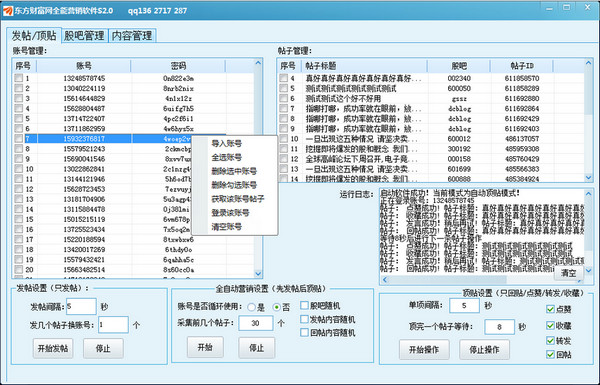Viewport: 600px width, 385px height.
Task: Click account list scroll-down arrow
Action: (x=258, y=274)
